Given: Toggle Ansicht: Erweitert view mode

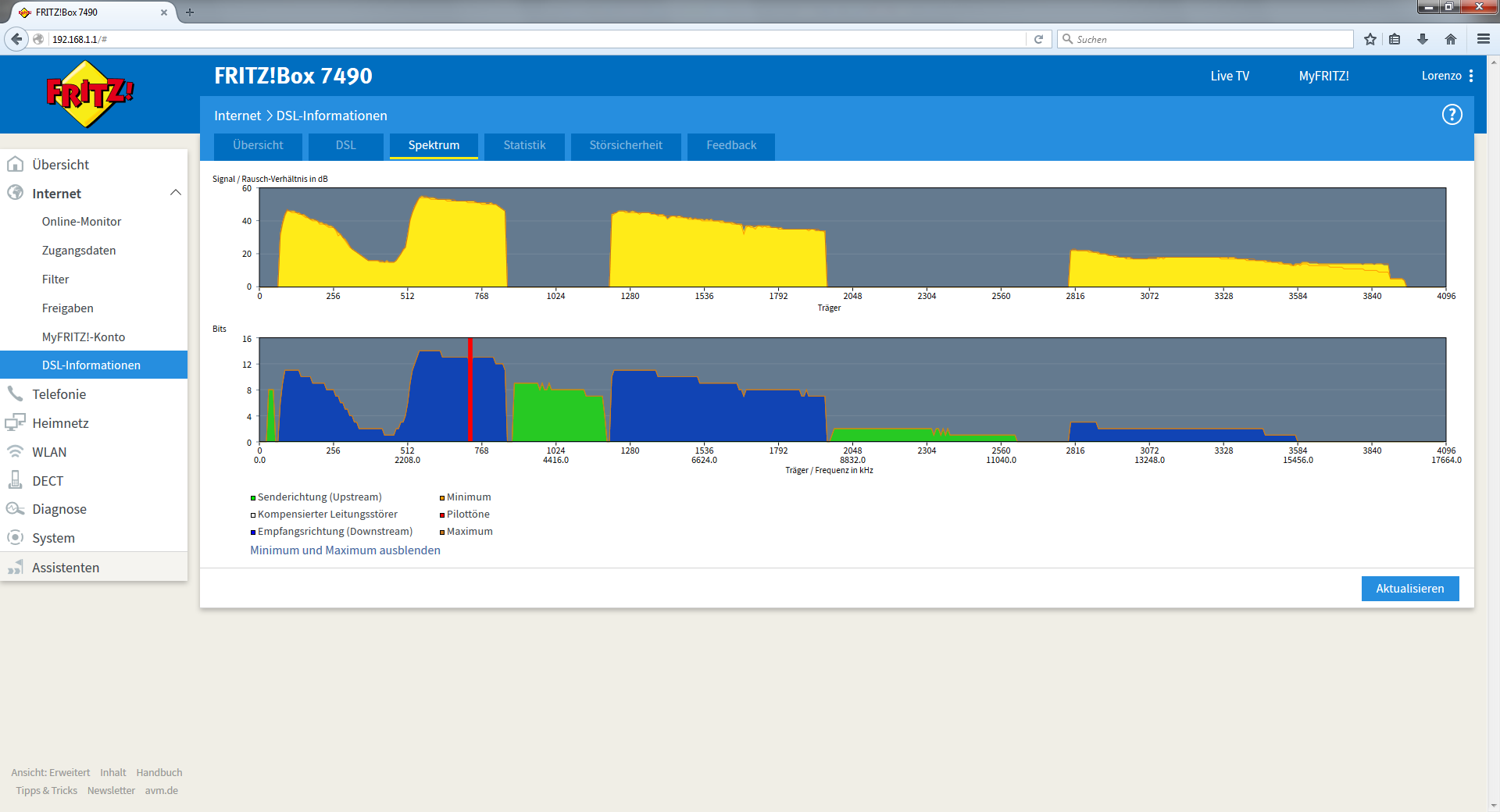Looking at the screenshot, I should tap(50, 772).
